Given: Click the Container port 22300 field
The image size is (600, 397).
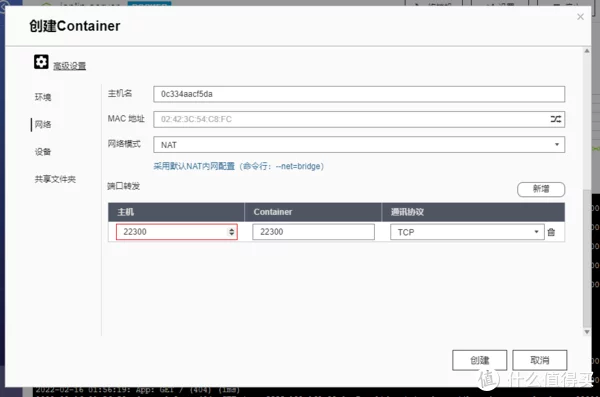Looking at the screenshot, I should (313, 232).
